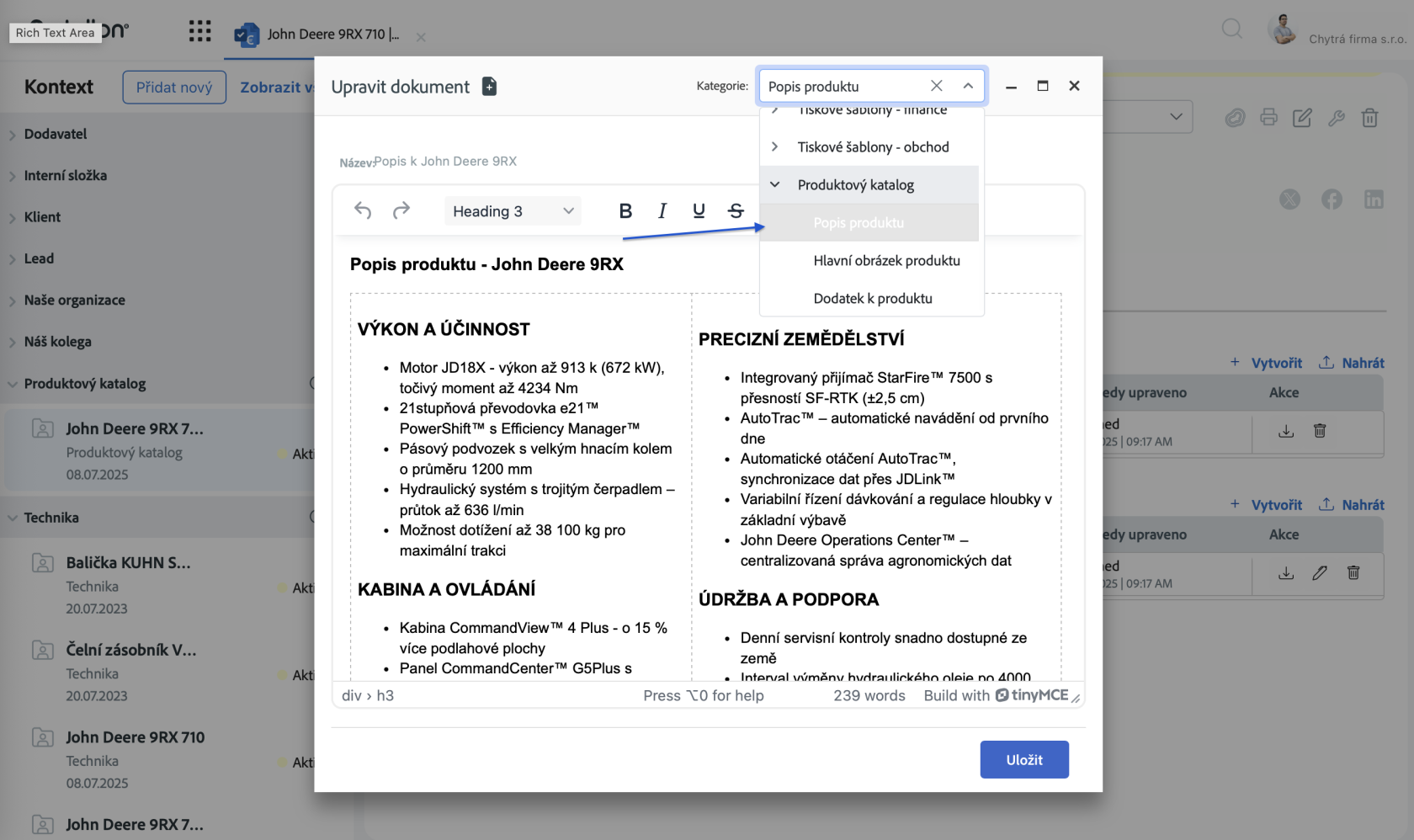Click the Přidat nový button
The width and height of the screenshot is (1414, 840).
click(174, 87)
